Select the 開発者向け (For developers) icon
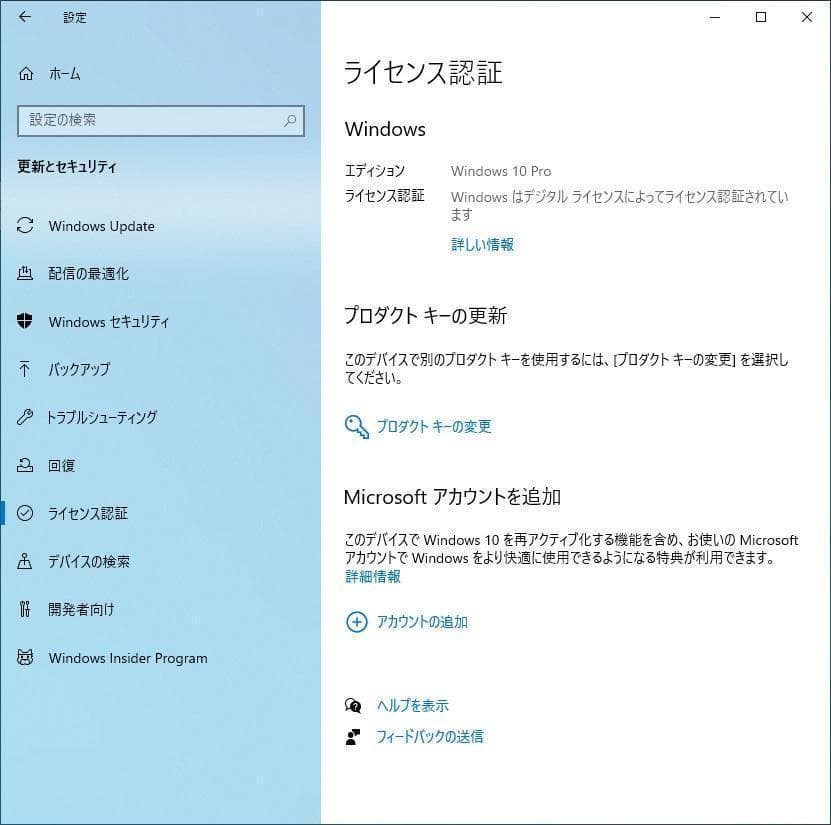The width and height of the screenshot is (831, 825). pos(24,609)
